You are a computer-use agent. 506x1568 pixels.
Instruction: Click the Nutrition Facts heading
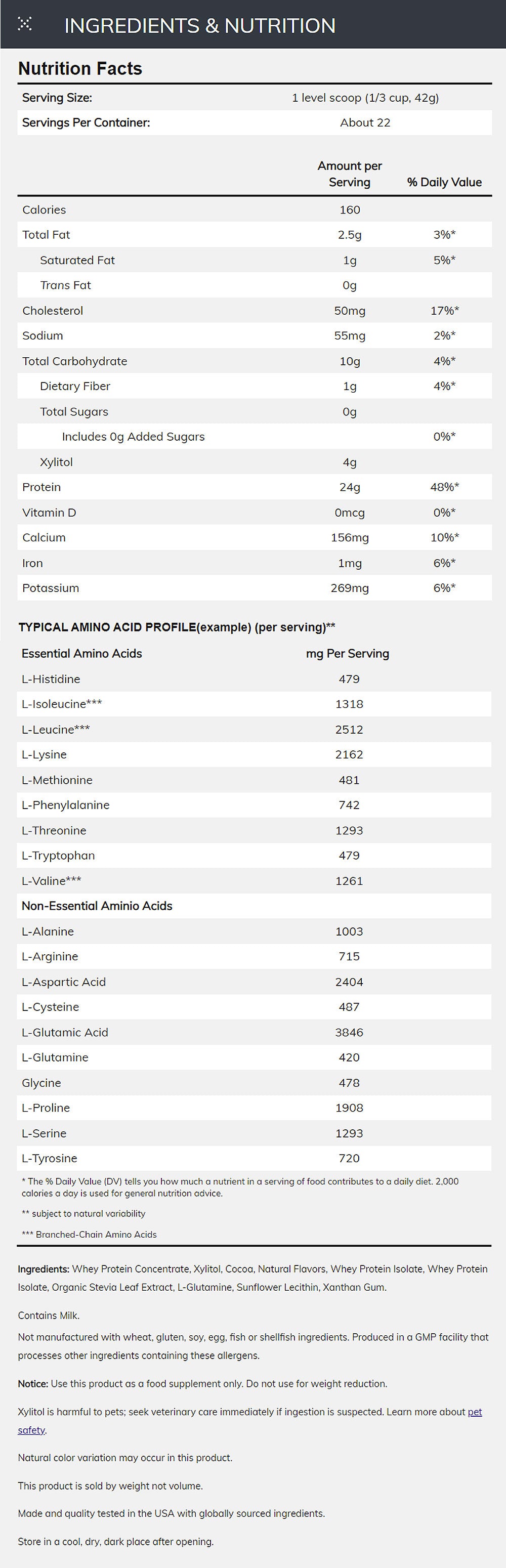click(80, 69)
